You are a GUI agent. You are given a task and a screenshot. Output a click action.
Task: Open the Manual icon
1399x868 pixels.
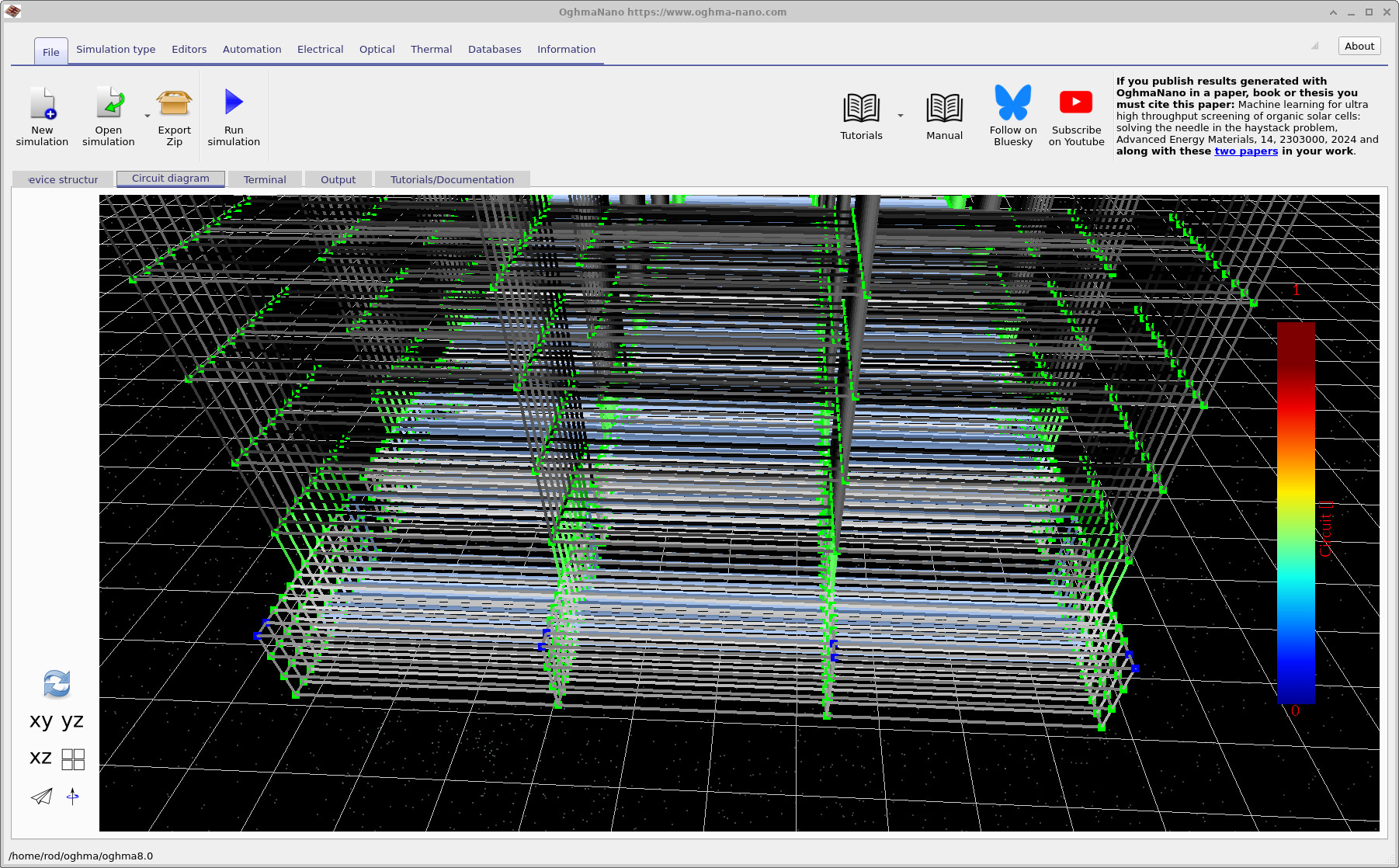tap(943, 109)
